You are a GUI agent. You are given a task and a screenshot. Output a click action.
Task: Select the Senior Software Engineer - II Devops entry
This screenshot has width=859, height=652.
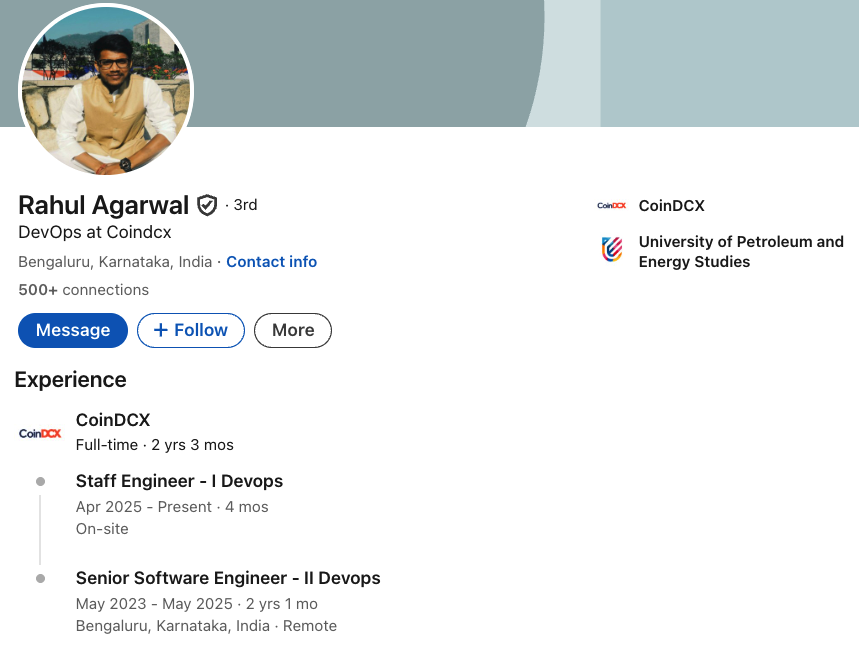[x=227, y=578]
